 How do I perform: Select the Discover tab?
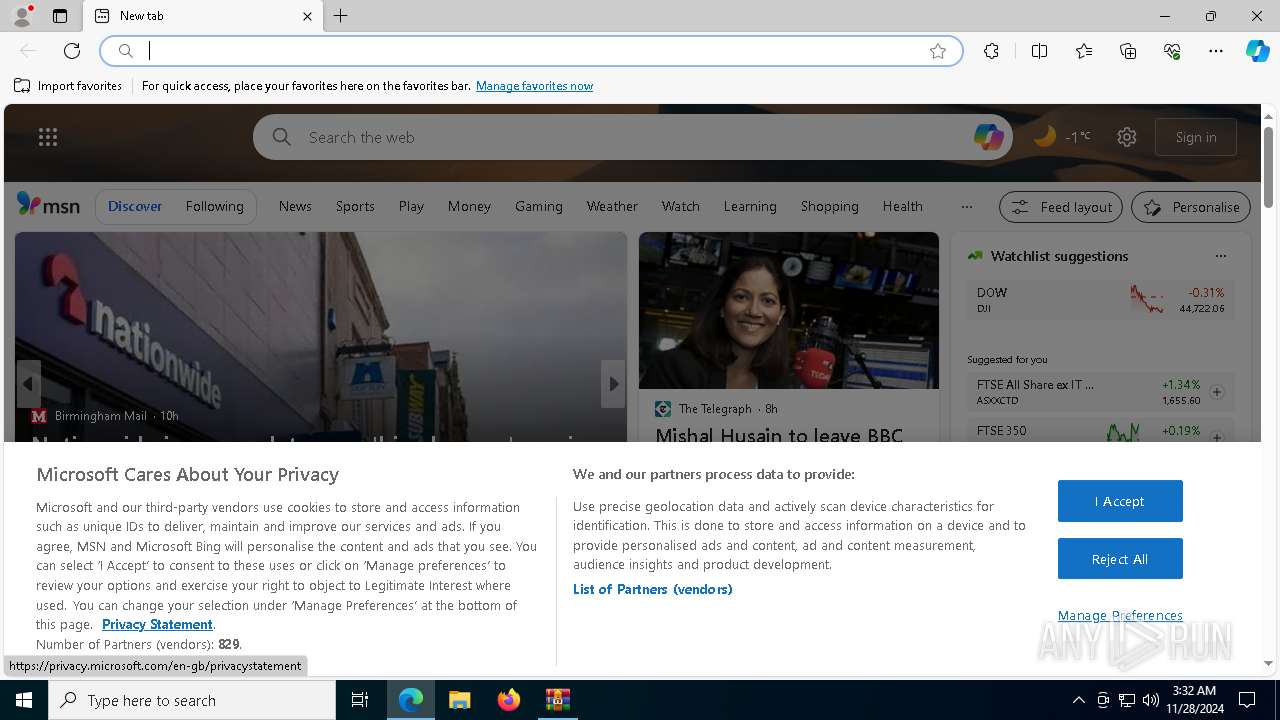coord(135,206)
